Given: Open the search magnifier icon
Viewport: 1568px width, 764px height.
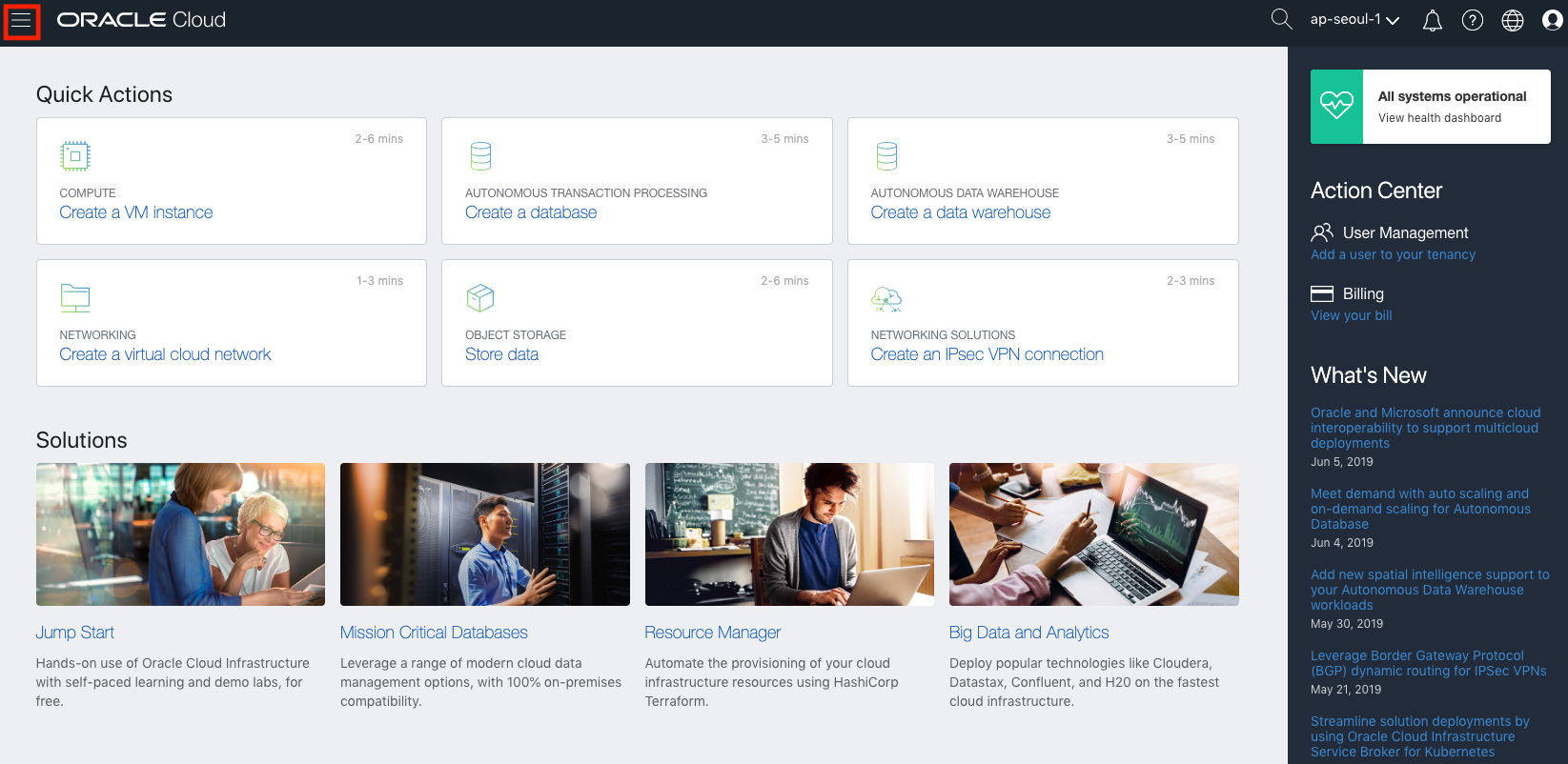Looking at the screenshot, I should (x=1282, y=20).
